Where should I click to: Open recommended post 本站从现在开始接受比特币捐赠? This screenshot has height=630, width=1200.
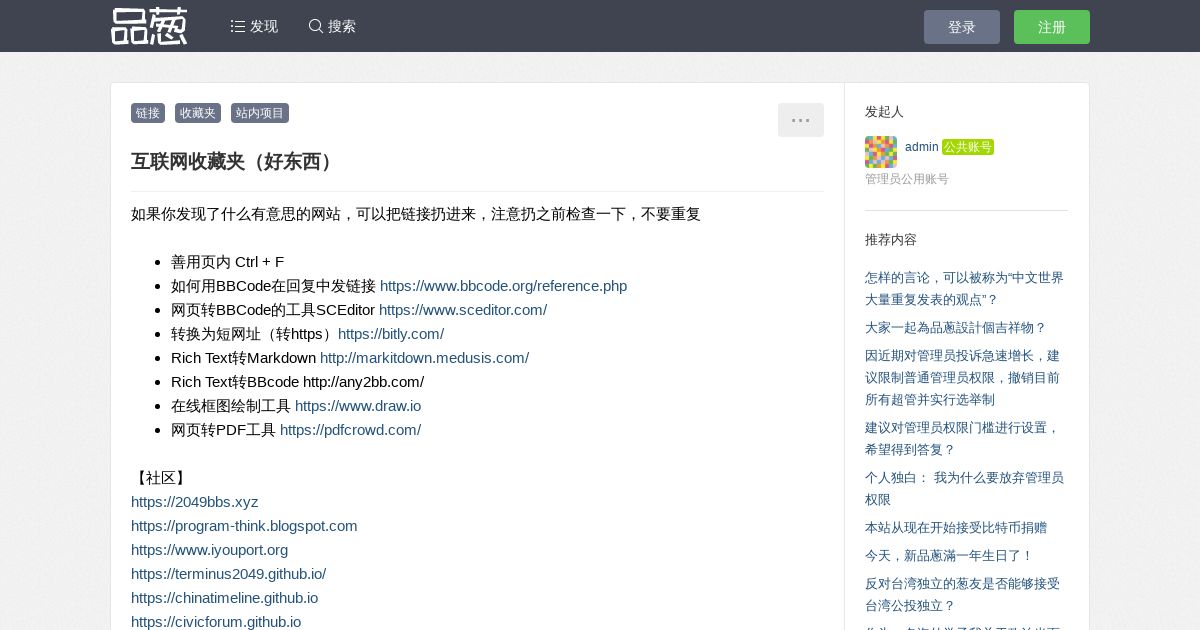(956, 527)
